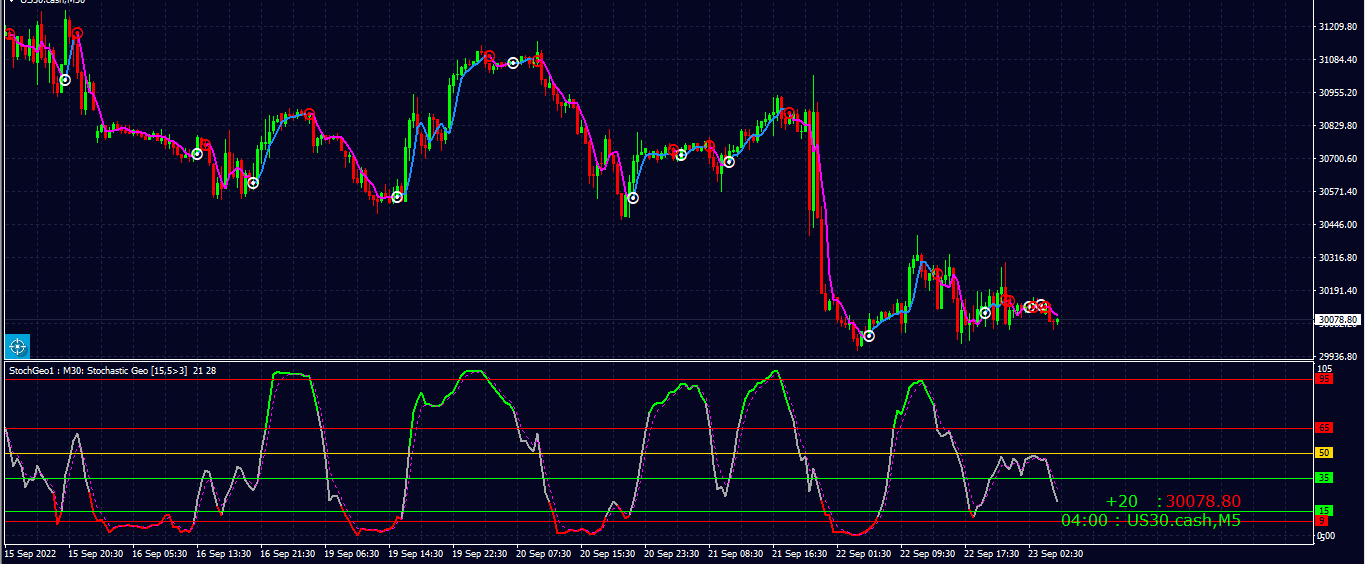Click the 30829.80 price on the axis
This screenshot has height=564, width=1366.
1338,126
